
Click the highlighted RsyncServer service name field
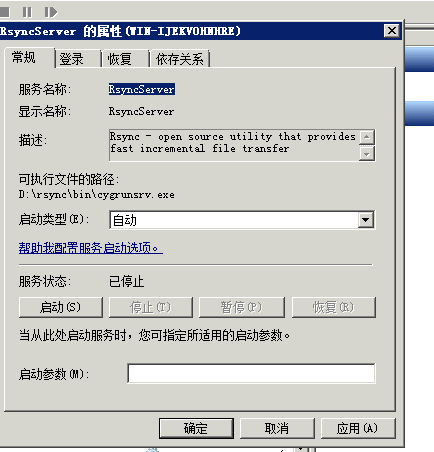[141, 89]
